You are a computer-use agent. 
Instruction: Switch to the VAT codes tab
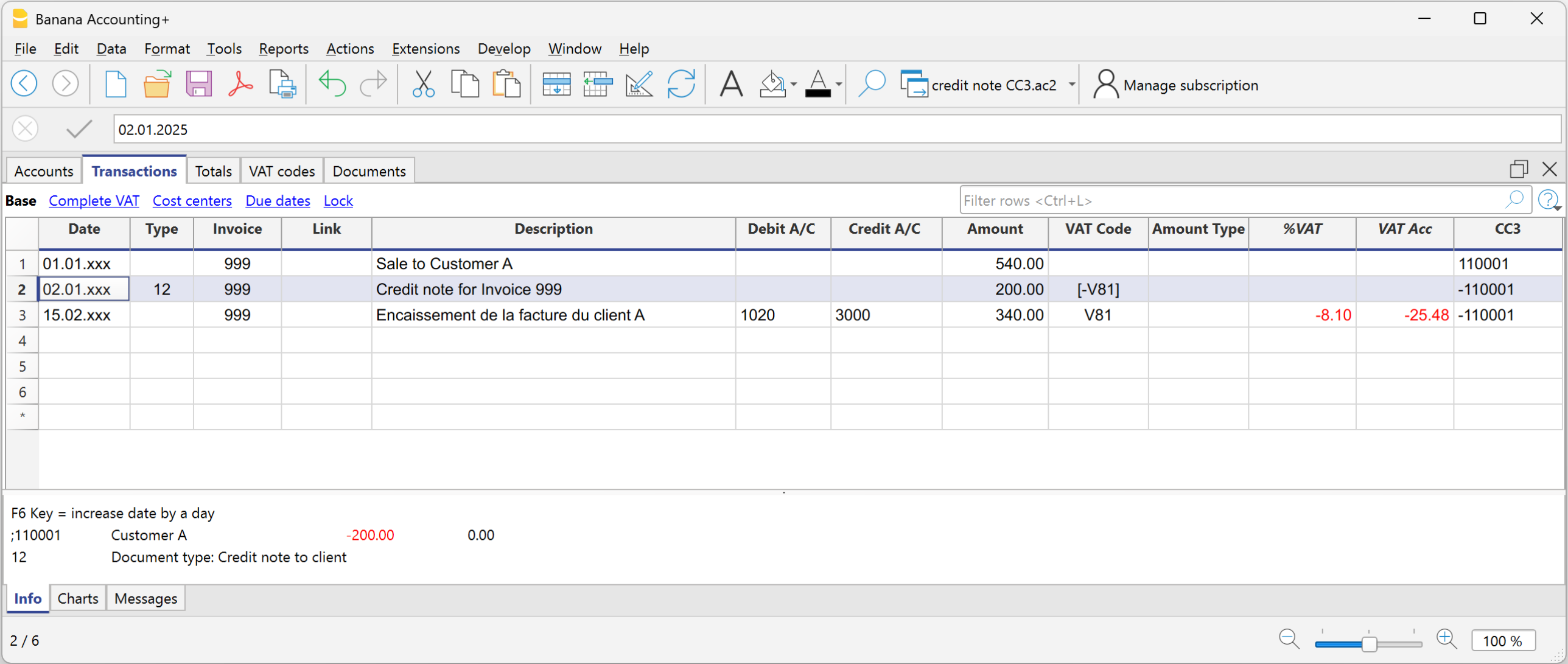pos(281,172)
